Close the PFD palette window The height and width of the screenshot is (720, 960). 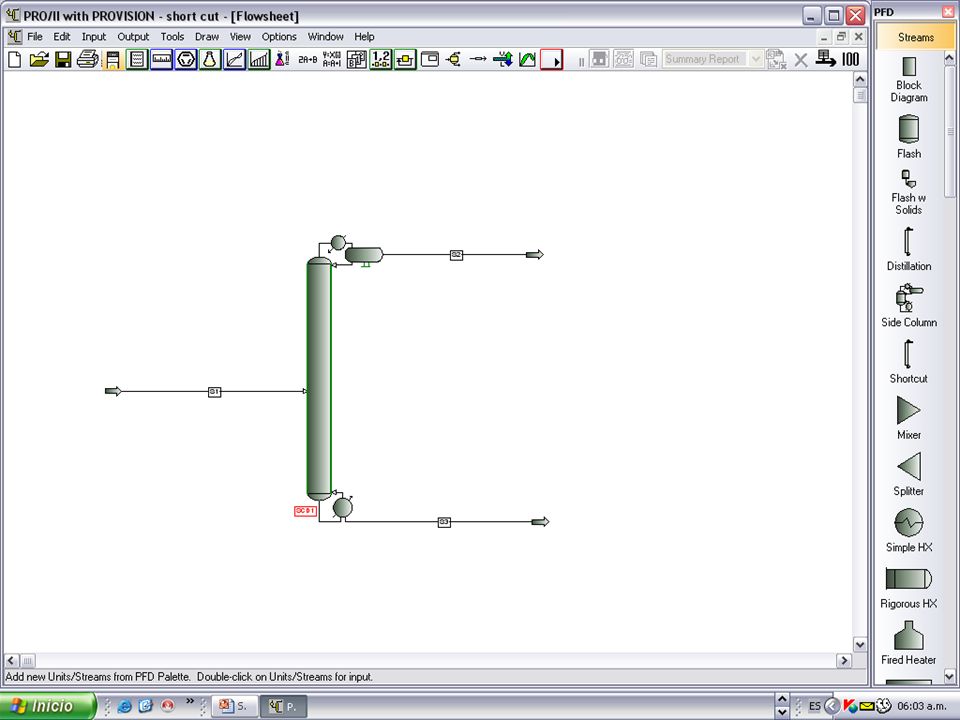coord(947,12)
